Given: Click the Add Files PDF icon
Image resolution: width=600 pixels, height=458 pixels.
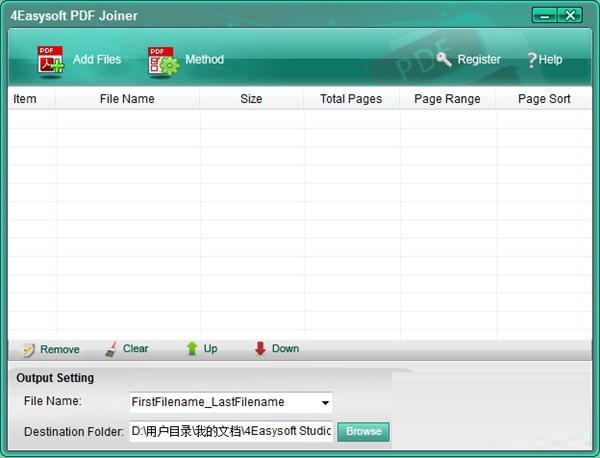Looking at the screenshot, I should coord(50,60).
